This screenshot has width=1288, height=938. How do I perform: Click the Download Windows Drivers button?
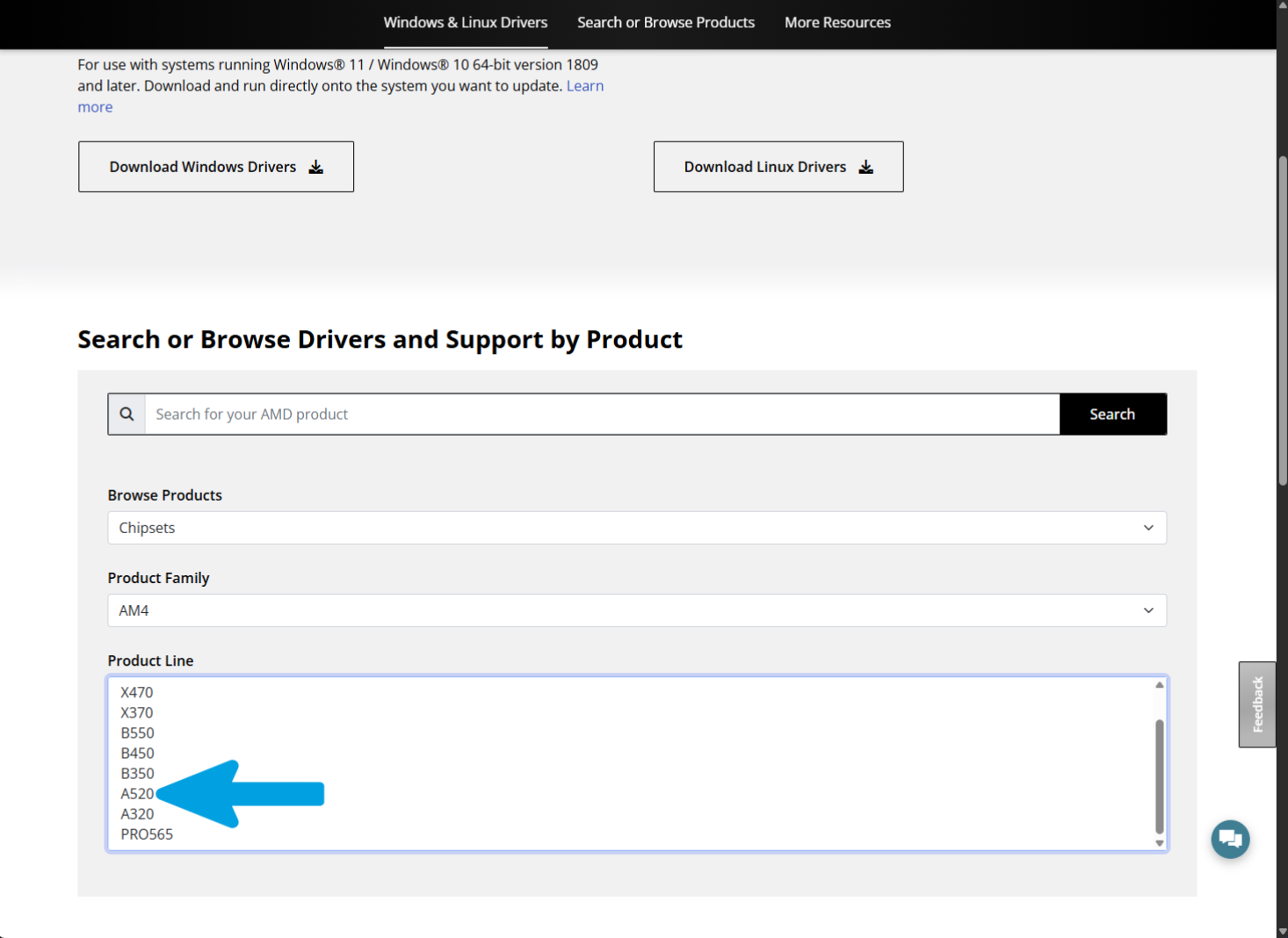(x=216, y=167)
